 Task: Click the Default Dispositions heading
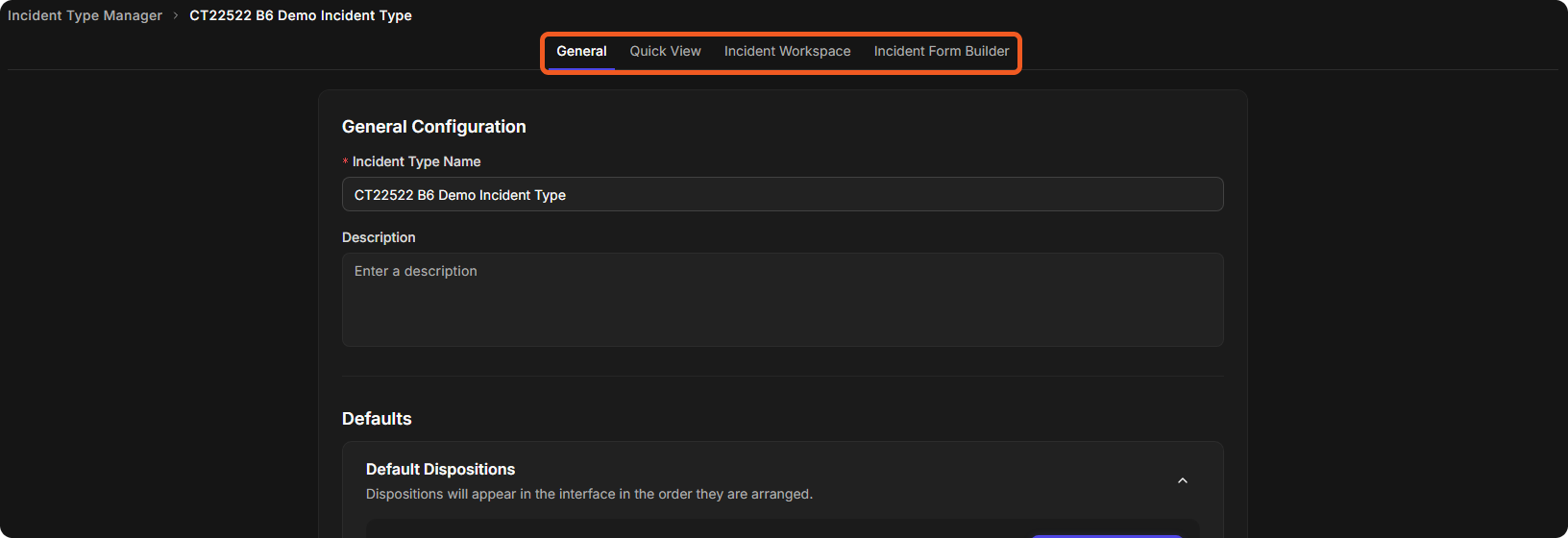tap(440, 469)
